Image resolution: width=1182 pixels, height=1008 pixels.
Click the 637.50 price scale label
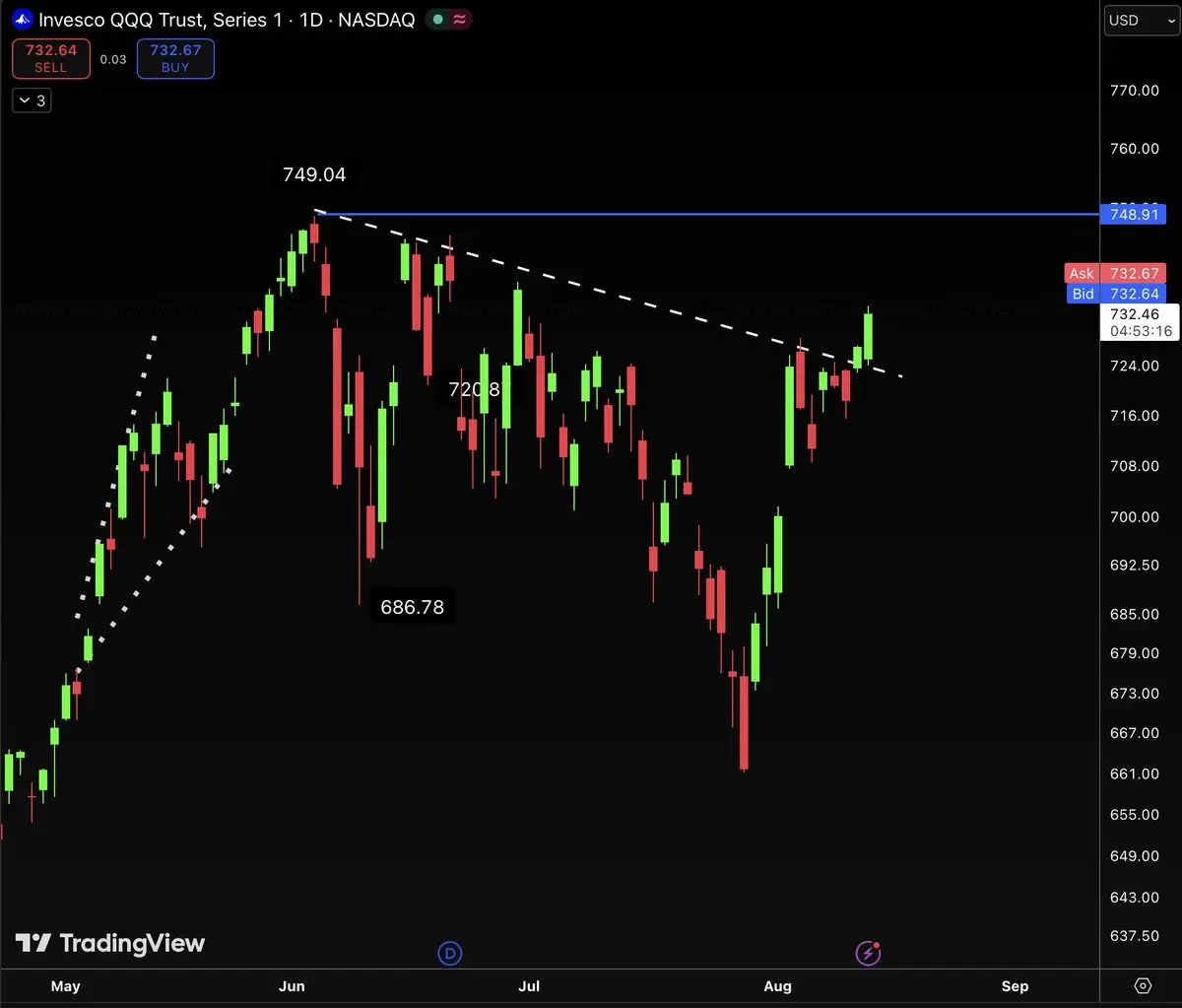(1134, 936)
